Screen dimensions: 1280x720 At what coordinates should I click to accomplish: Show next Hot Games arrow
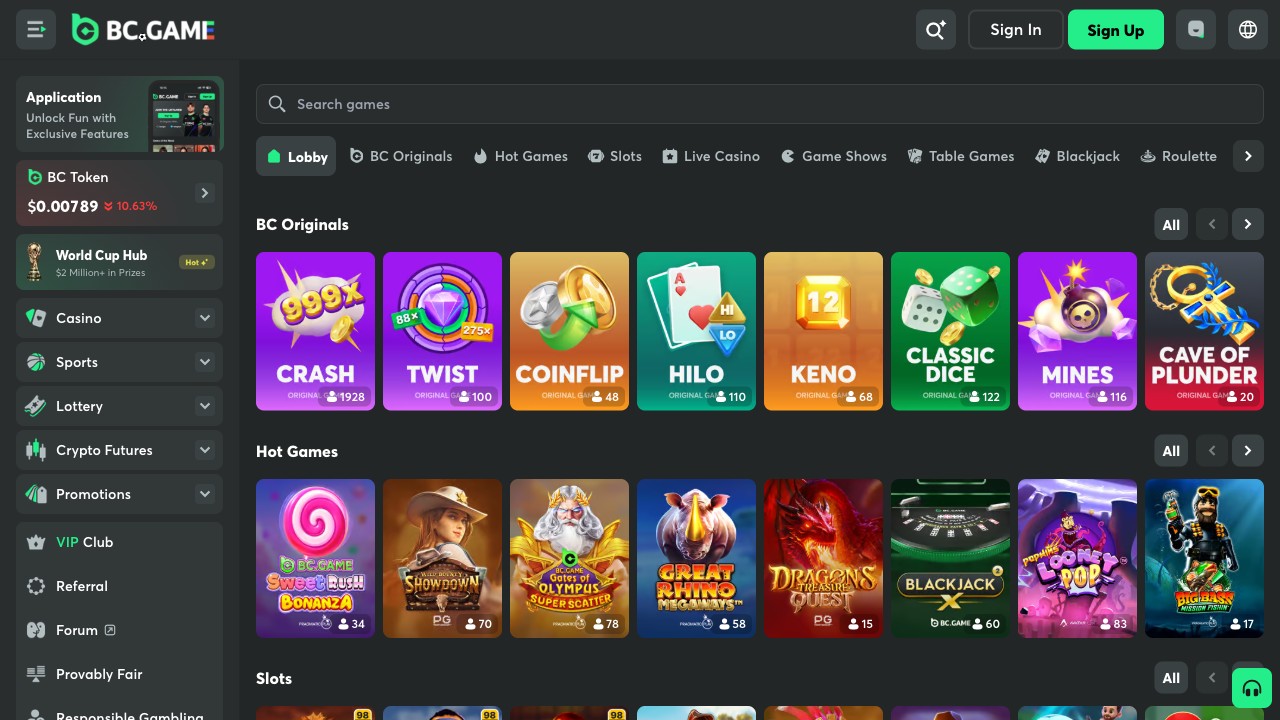1248,451
